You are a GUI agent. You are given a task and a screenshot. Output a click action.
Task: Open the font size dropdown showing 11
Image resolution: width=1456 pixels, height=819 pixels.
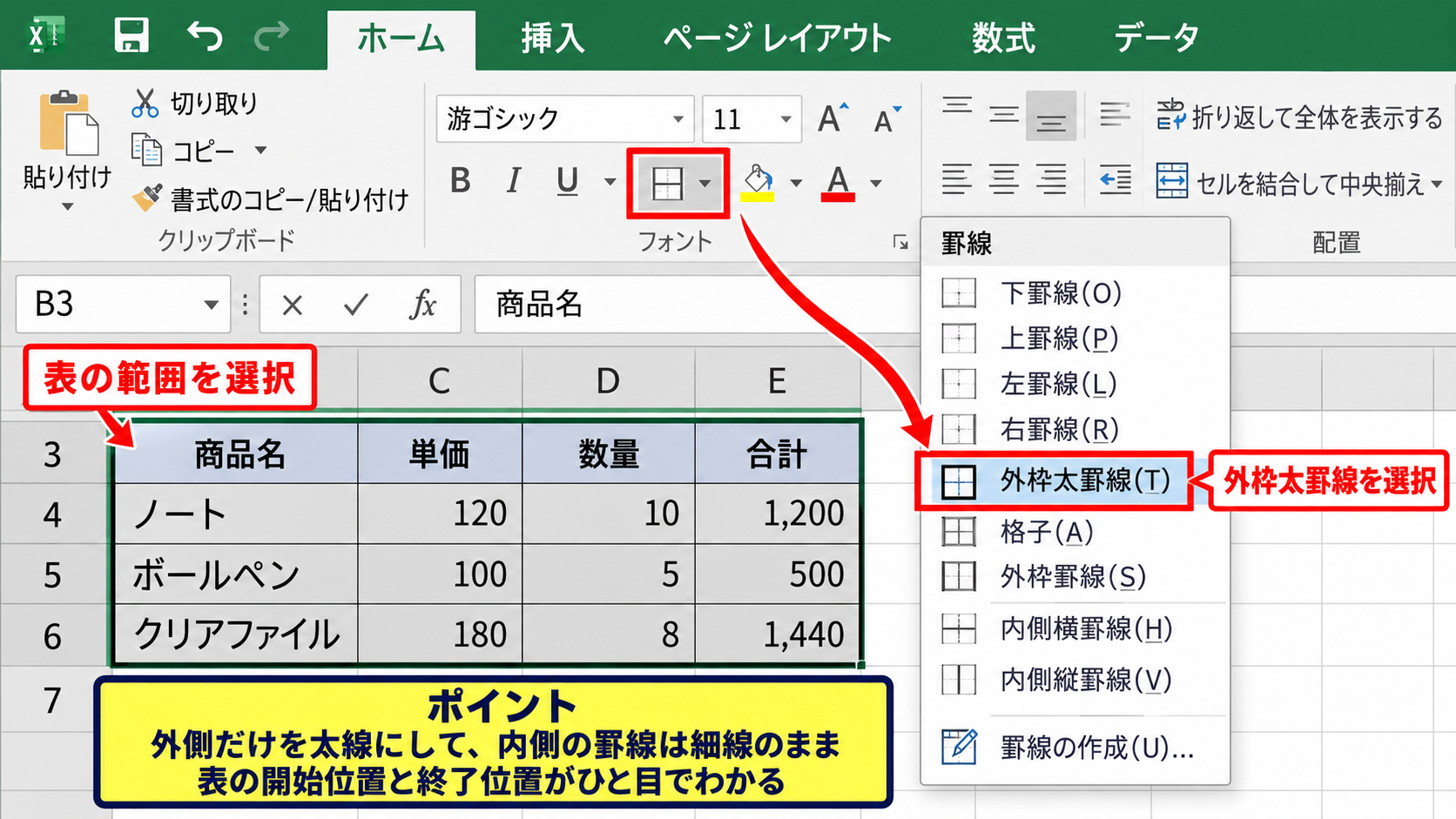[785, 119]
